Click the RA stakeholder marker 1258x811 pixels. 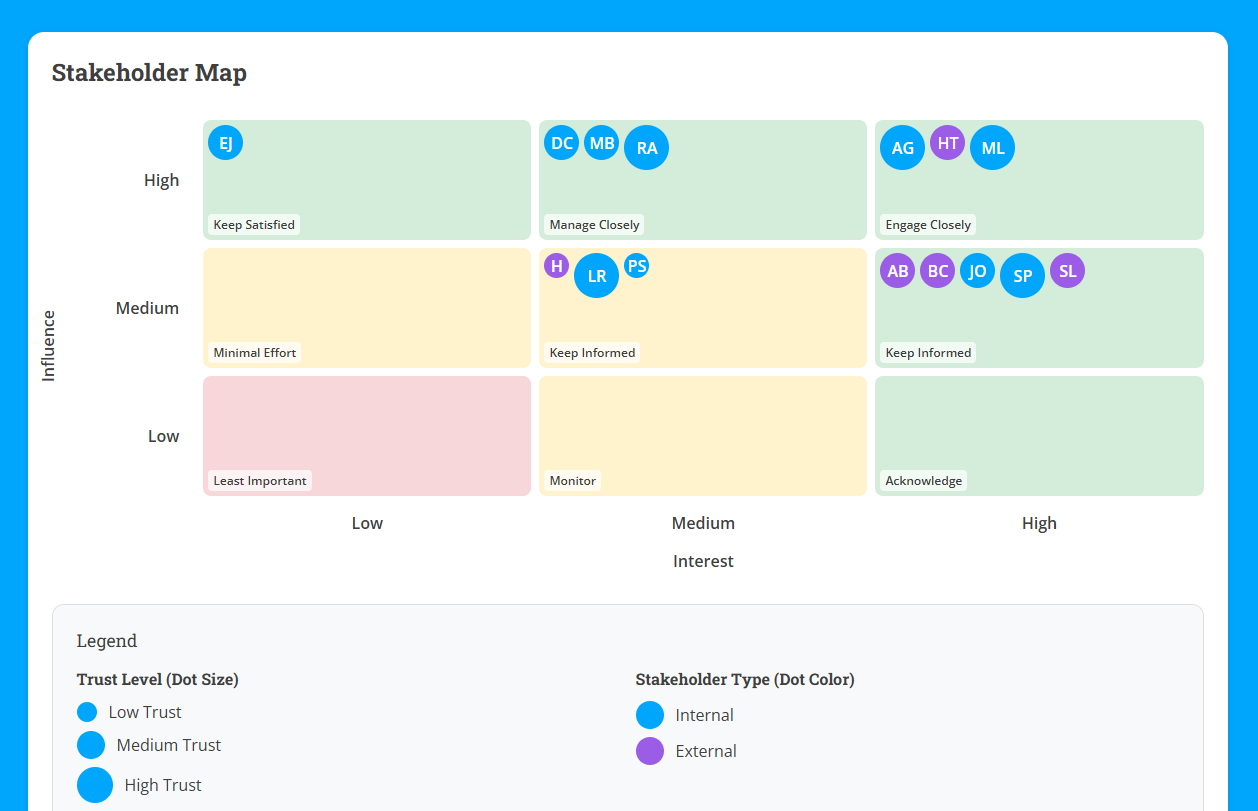coord(646,147)
